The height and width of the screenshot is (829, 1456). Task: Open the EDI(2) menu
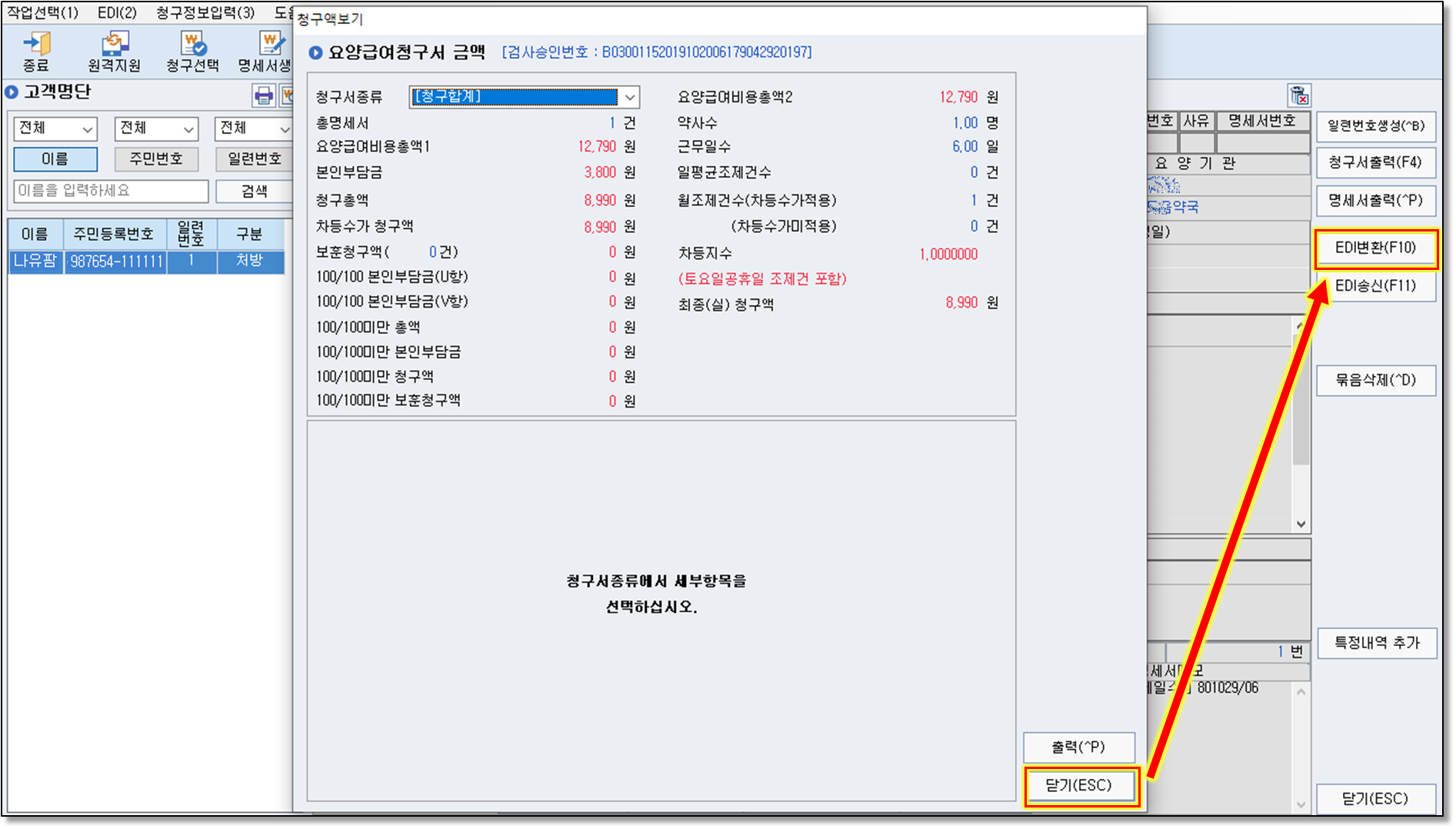click(x=117, y=12)
